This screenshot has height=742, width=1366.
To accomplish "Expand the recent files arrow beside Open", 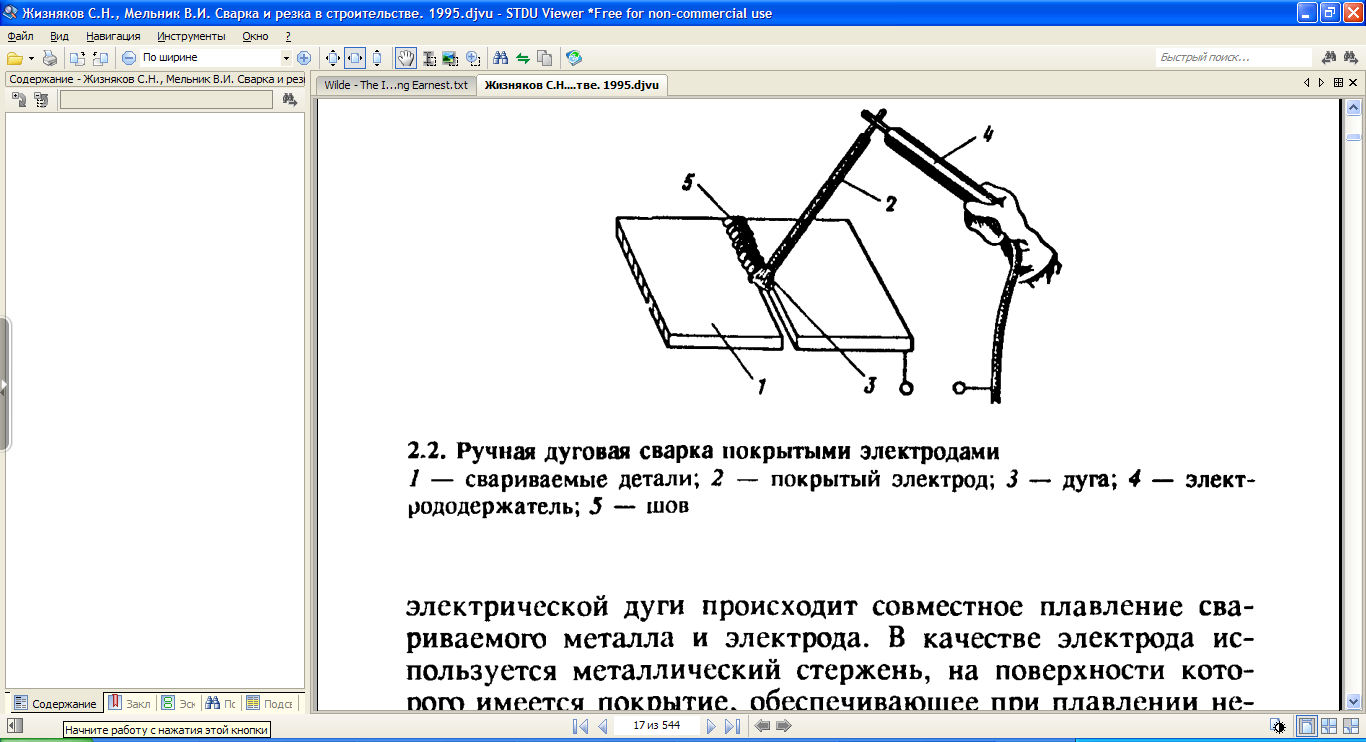I will [32, 58].
